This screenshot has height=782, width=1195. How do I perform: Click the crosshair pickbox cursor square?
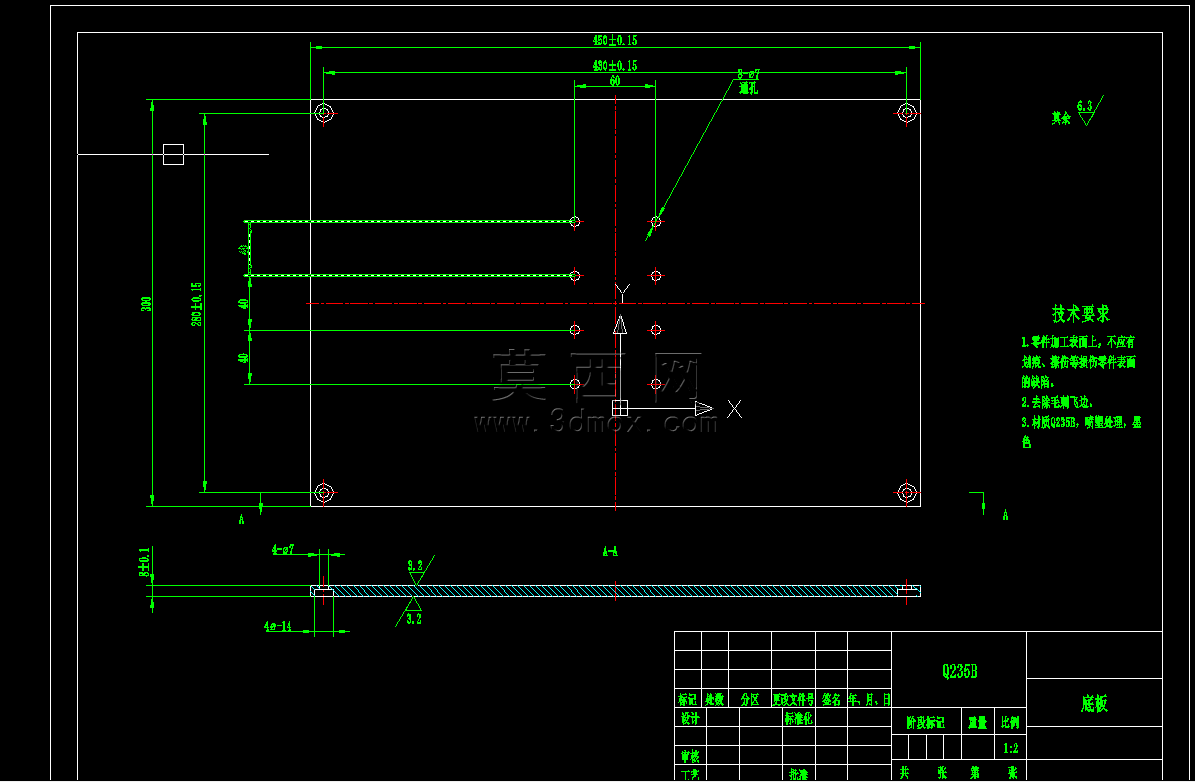pyautogui.click(x=174, y=155)
